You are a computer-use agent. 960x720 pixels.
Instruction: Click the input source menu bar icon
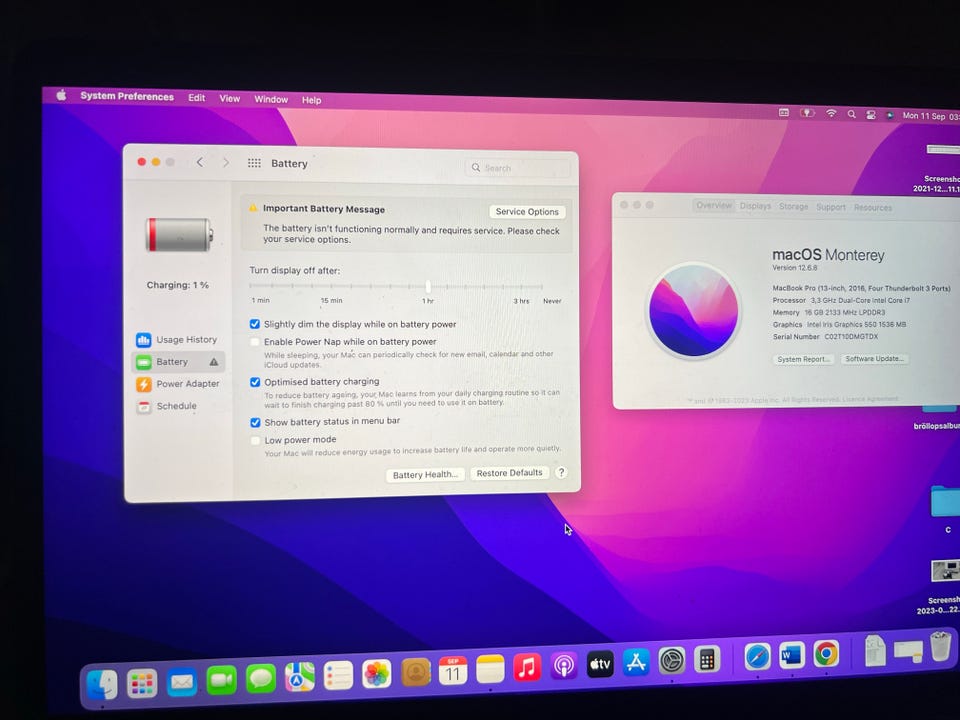click(x=784, y=112)
